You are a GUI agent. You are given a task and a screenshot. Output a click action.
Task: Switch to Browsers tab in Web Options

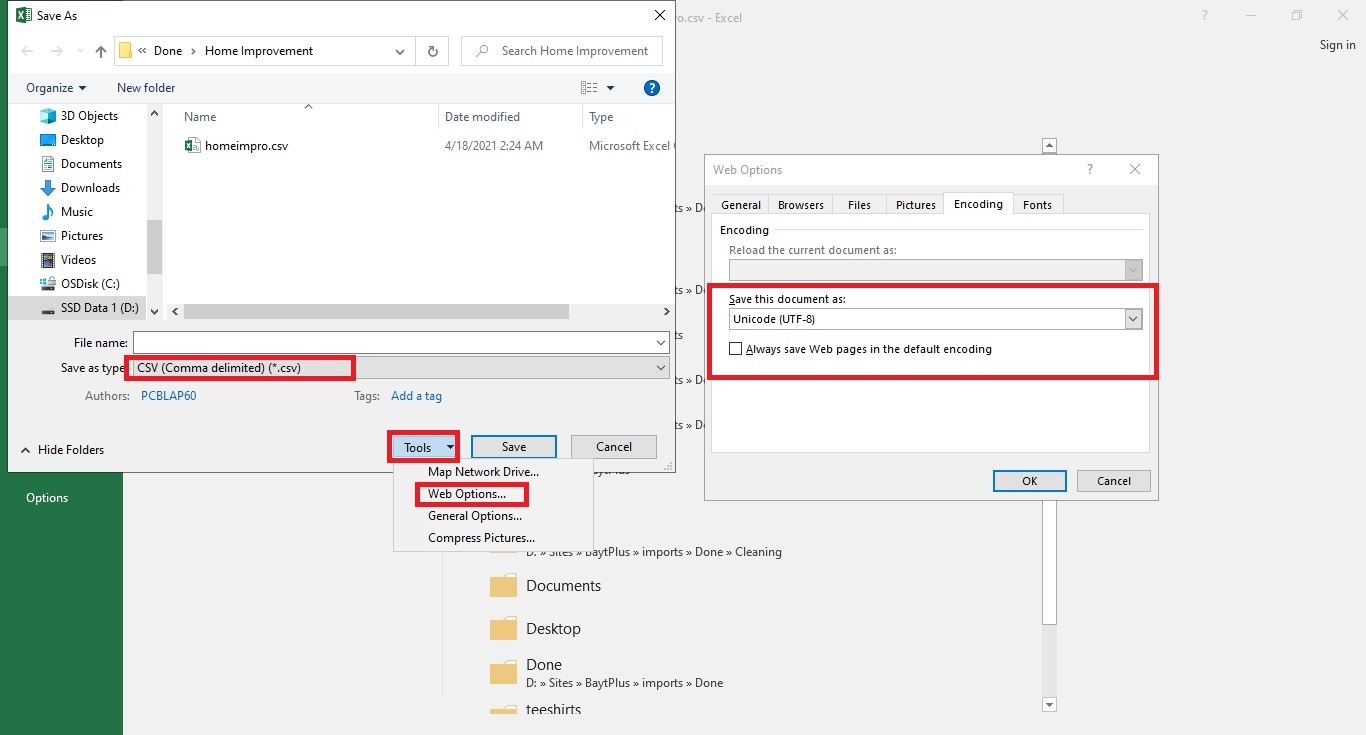[x=801, y=205]
